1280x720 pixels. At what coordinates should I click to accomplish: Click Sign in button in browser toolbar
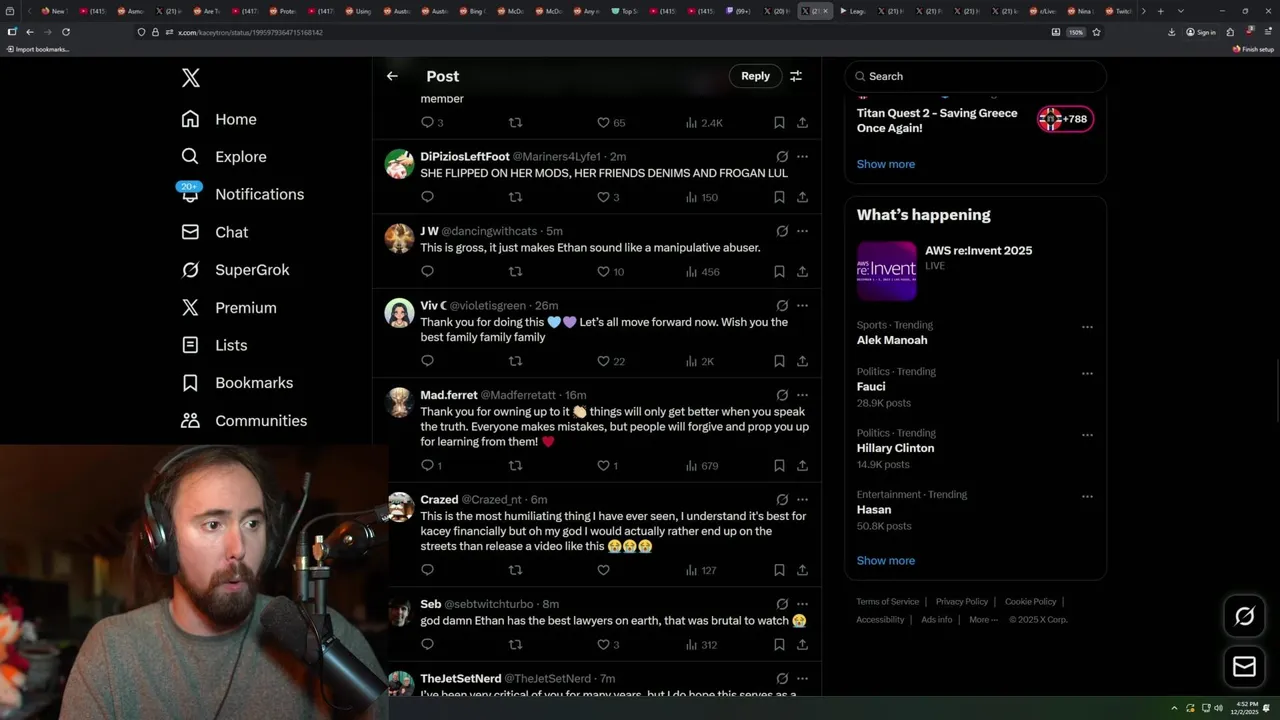click(1201, 32)
